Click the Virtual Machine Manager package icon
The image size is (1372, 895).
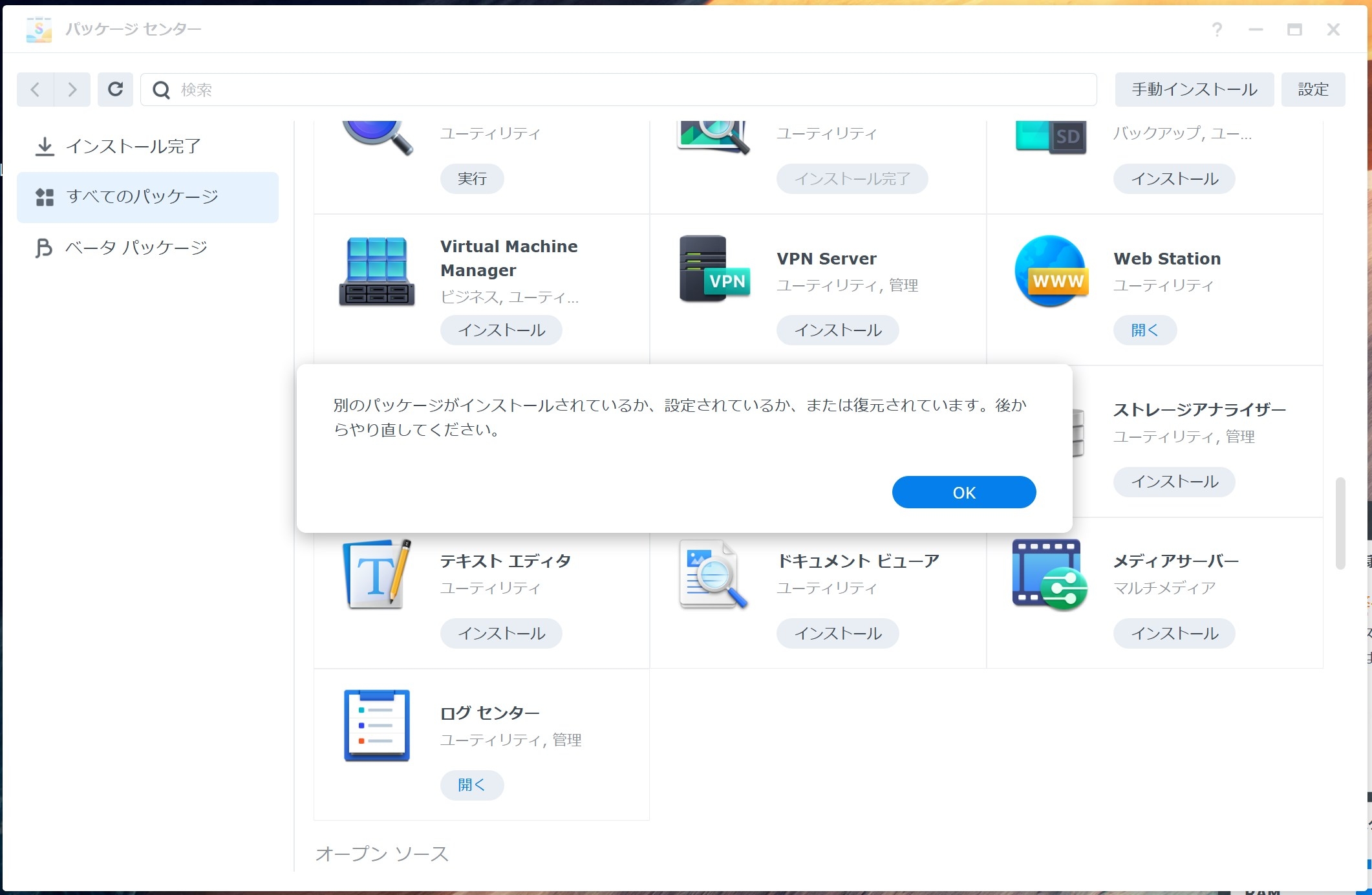pos(377,271)
